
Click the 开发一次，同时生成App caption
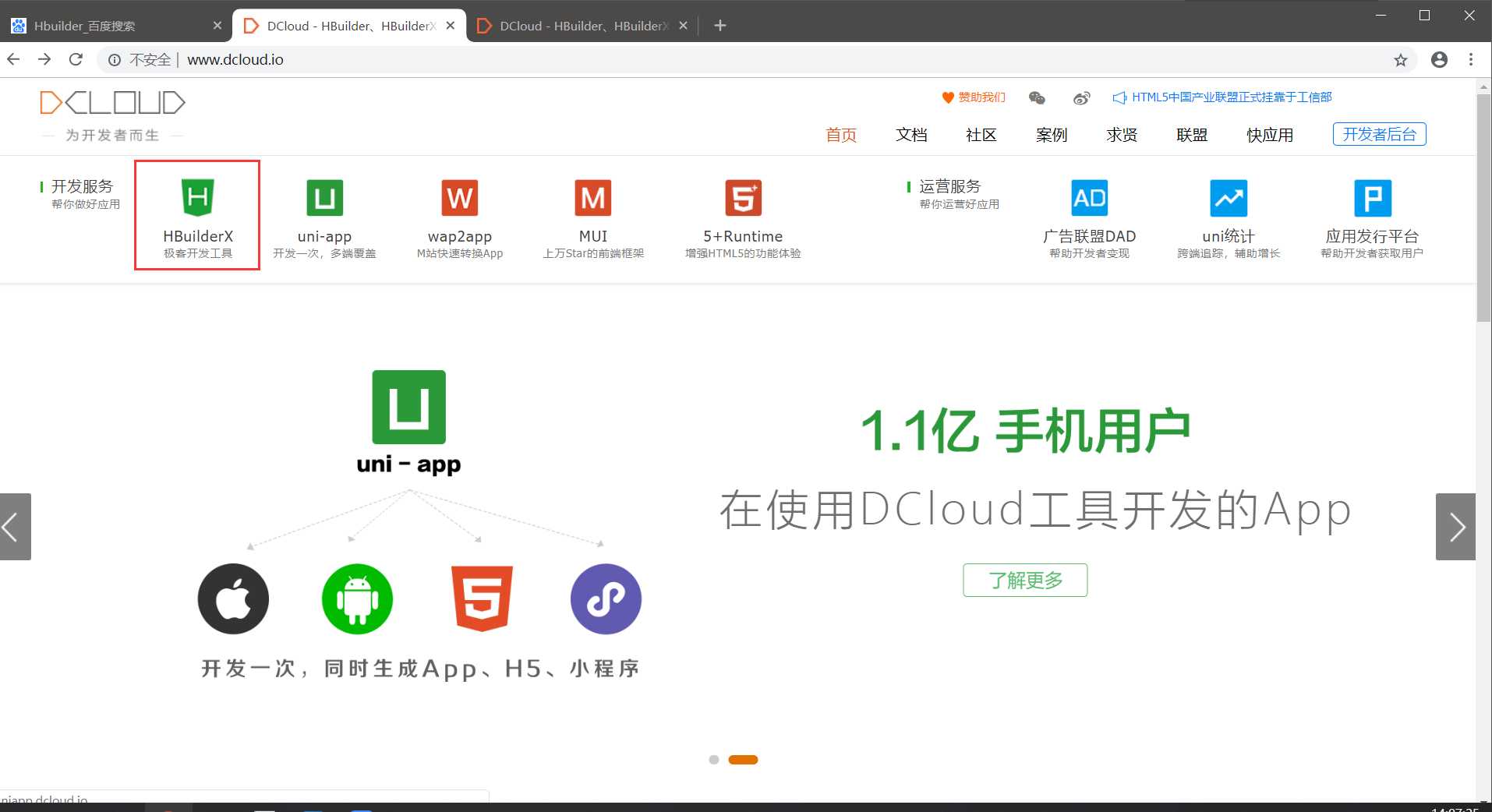(x=421, y=669)
